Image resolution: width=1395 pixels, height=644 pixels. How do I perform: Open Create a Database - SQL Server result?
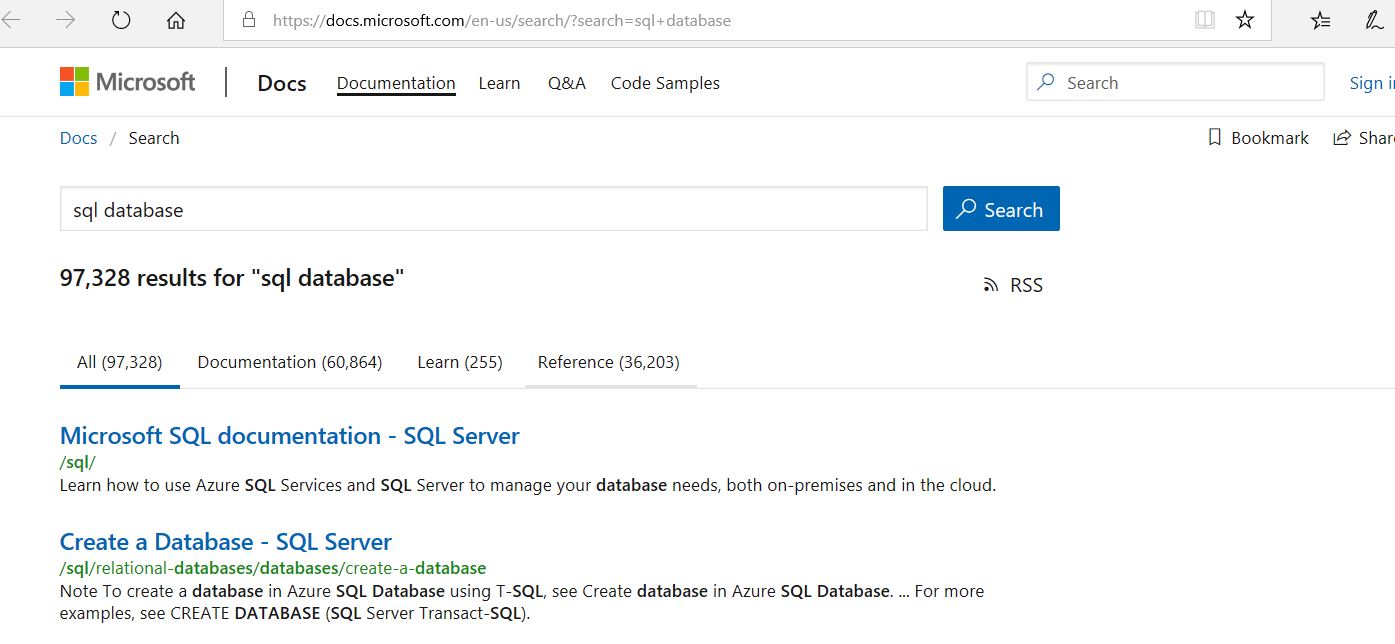[x=226, y=542]
